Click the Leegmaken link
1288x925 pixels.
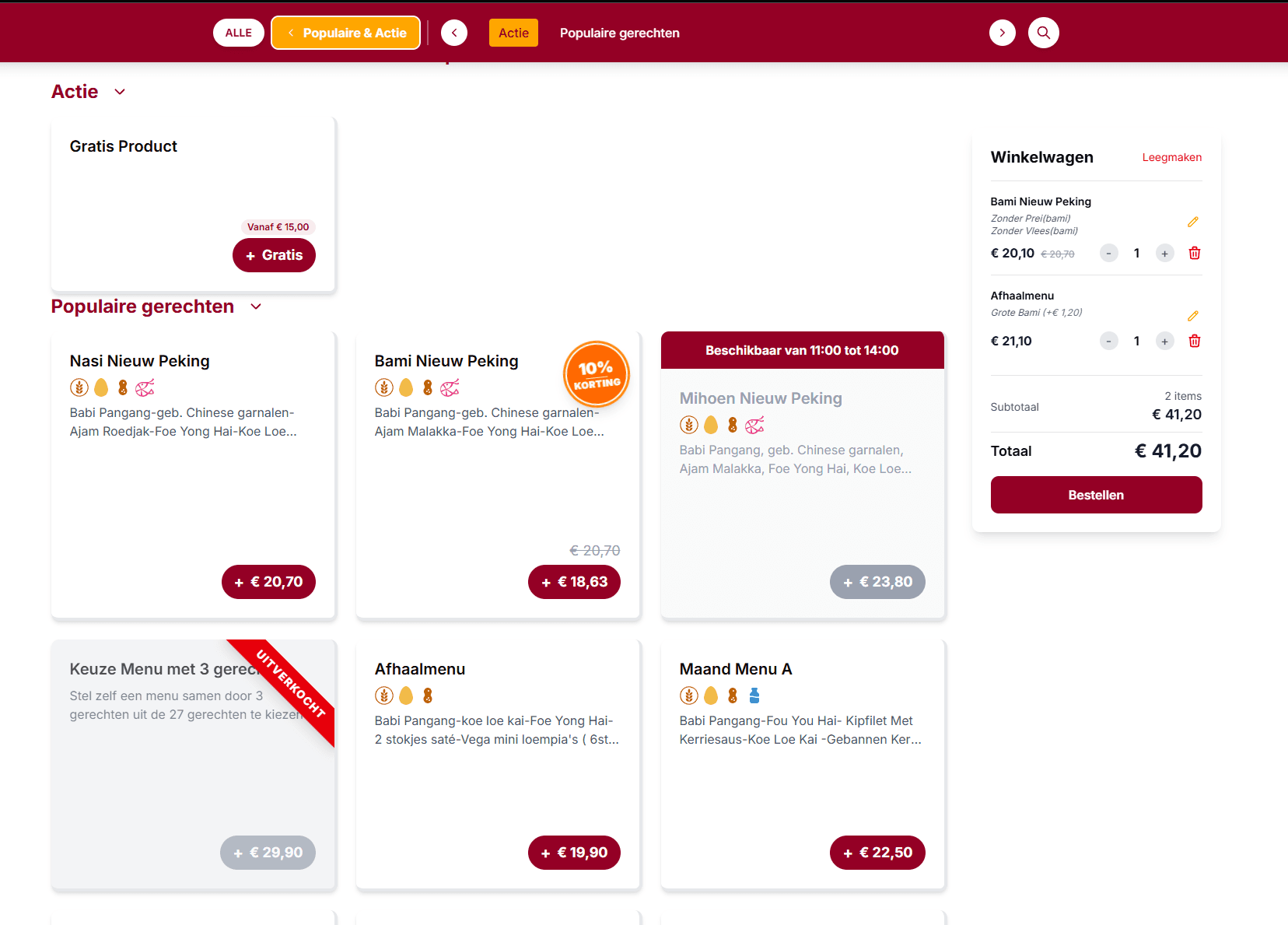pyautogui.click(x=1171, y=157)
